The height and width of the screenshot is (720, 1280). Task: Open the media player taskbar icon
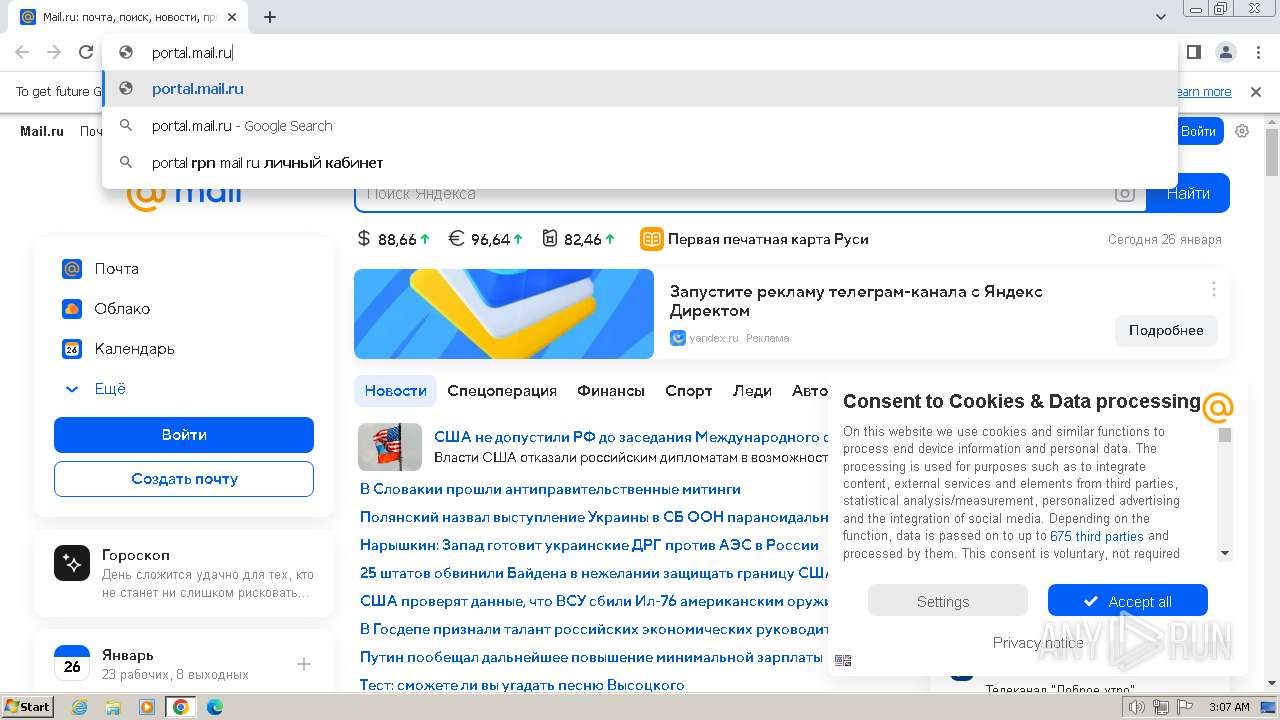[147, 707]
